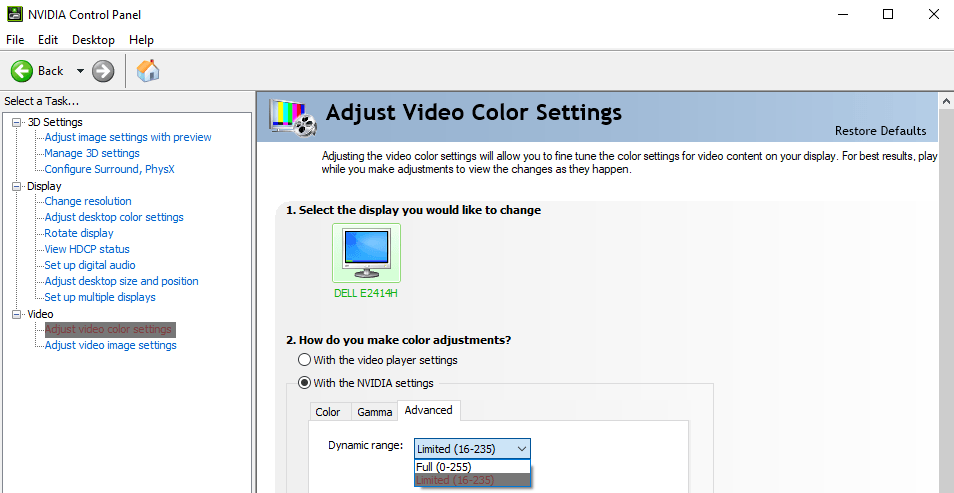Switch to the Advanced tab
Screen dimensions: 954x493
click(428, 410)
